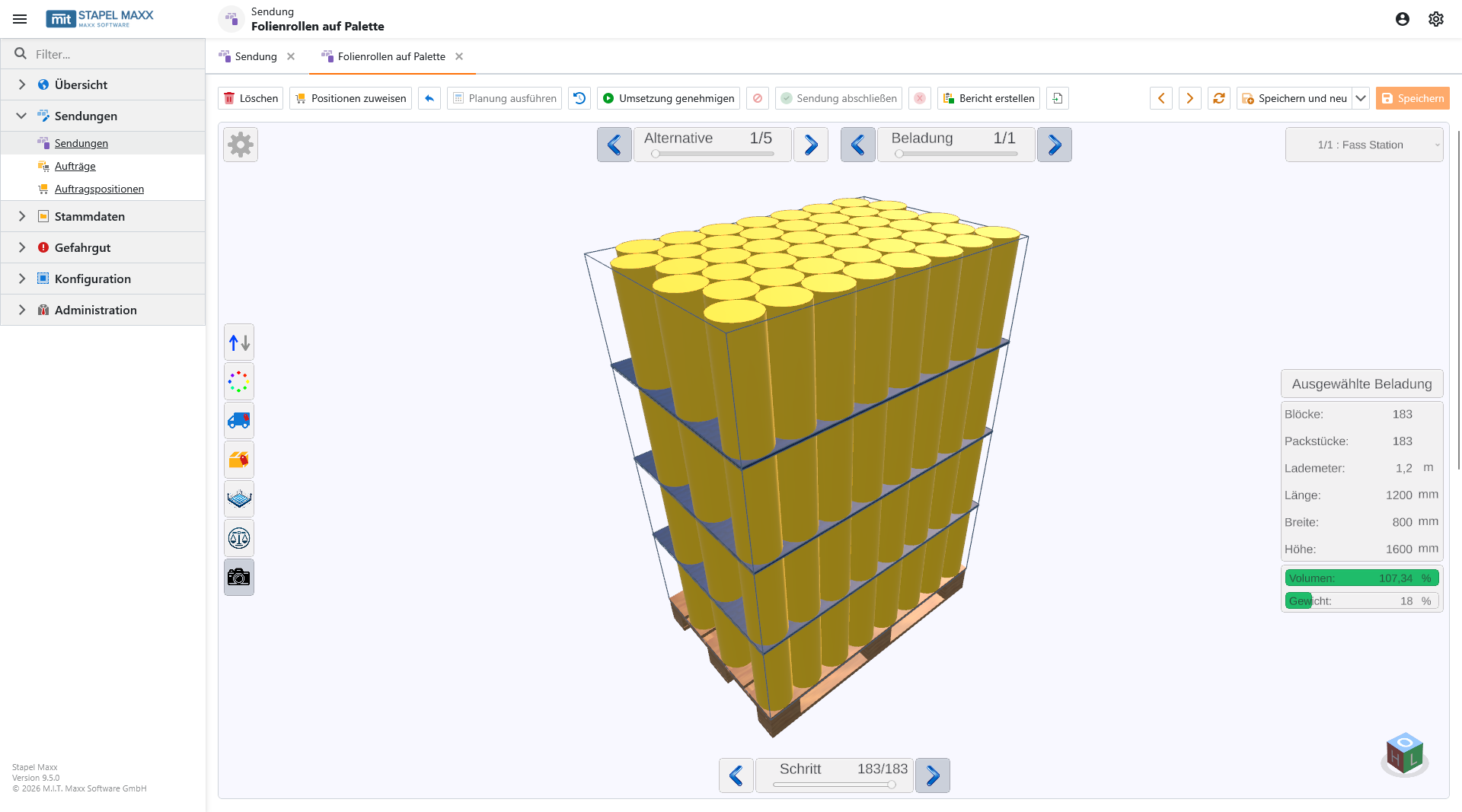This screenshot has height=812, width=1462.
Task: Click the red X next to Sendung abschließen
Action: [920, 98]
